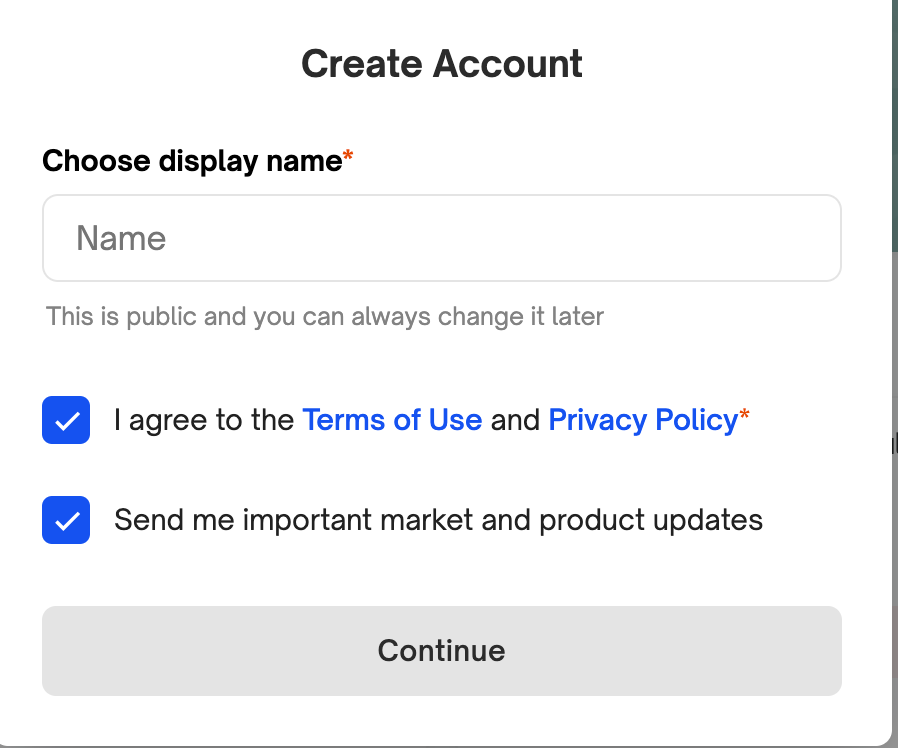Click the red asterisk beside Choose display name
This screenshot has width=898, height=748.
[348, 158]
